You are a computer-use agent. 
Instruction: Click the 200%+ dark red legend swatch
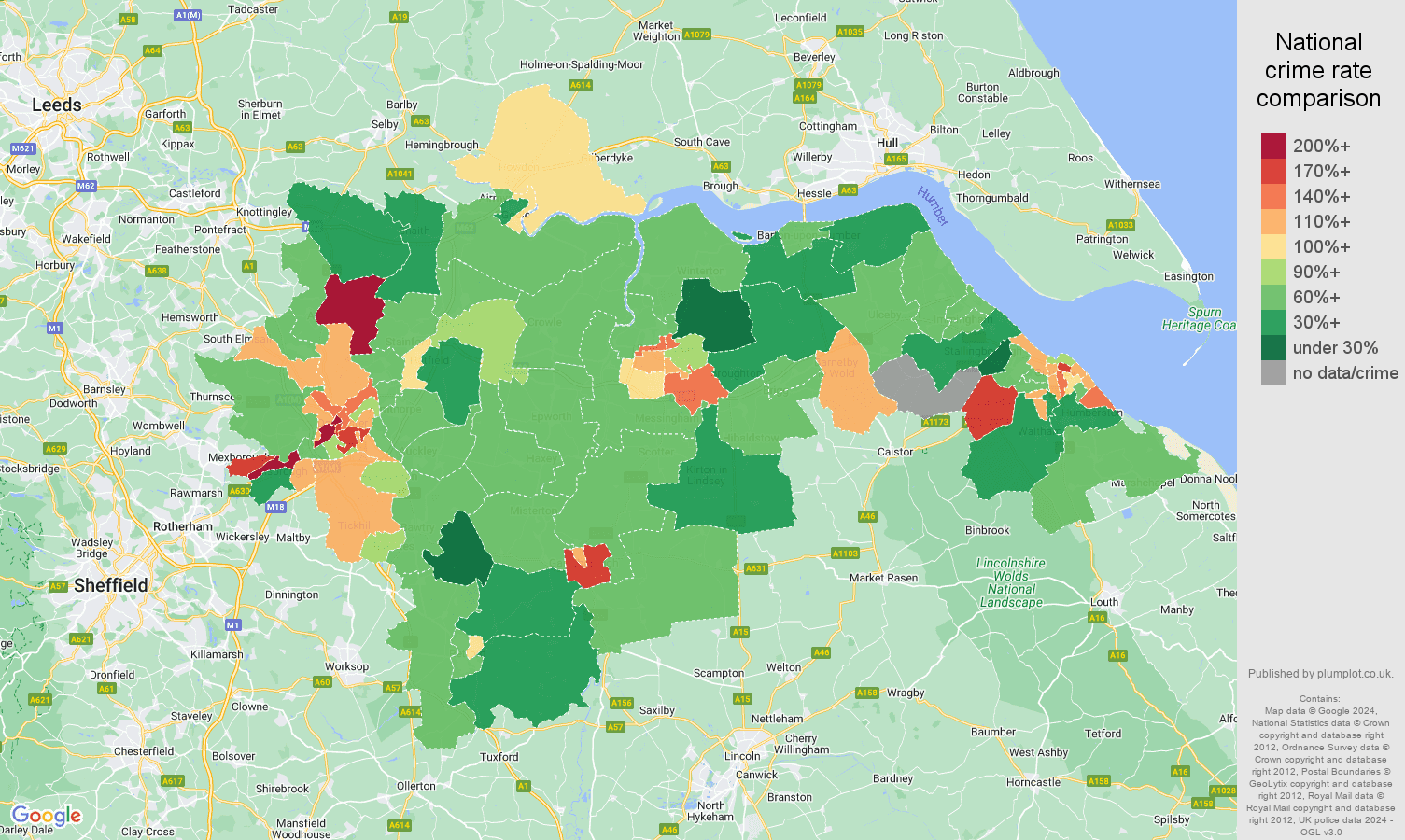click(1273, 147)
